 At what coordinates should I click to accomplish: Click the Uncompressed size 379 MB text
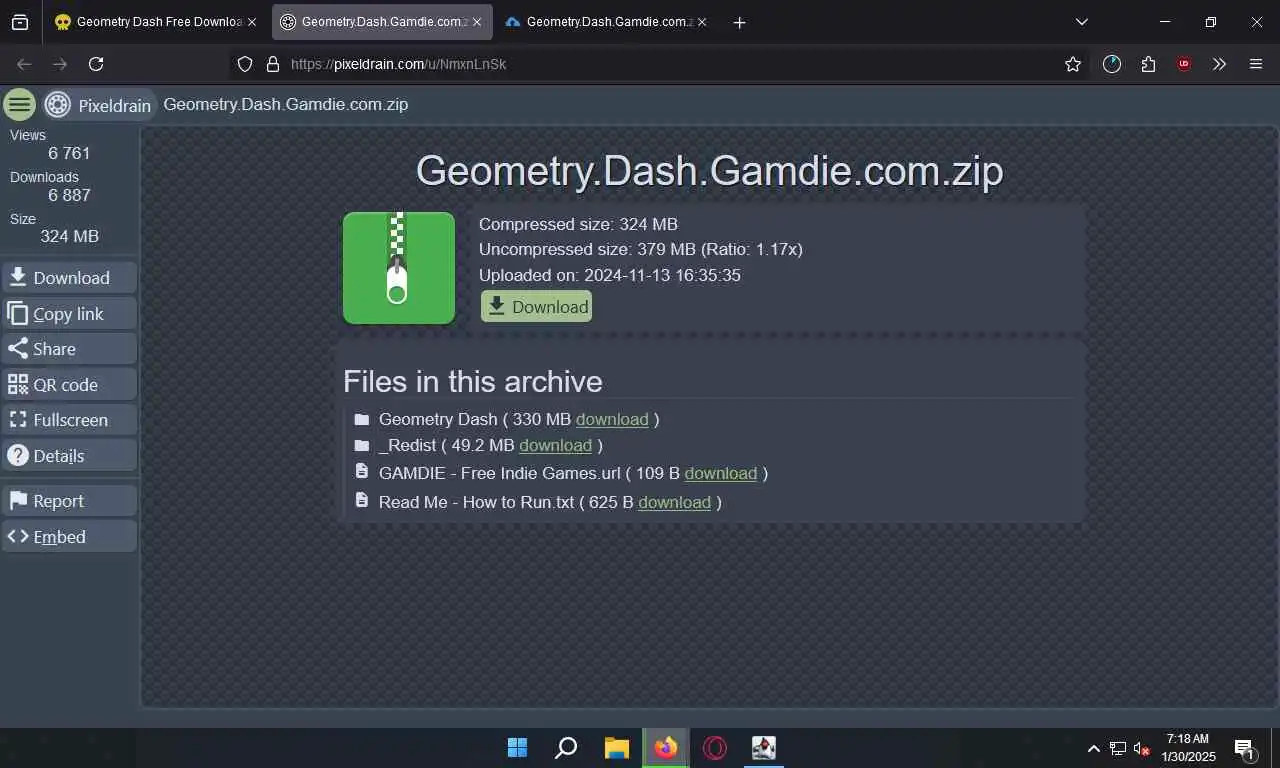(640, 249)
